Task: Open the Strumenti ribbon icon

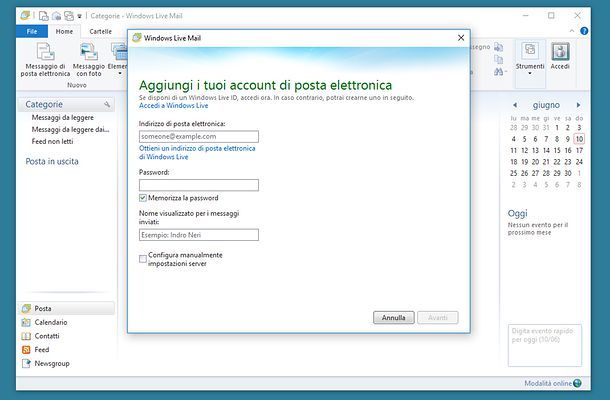Action: coord(529,51)
